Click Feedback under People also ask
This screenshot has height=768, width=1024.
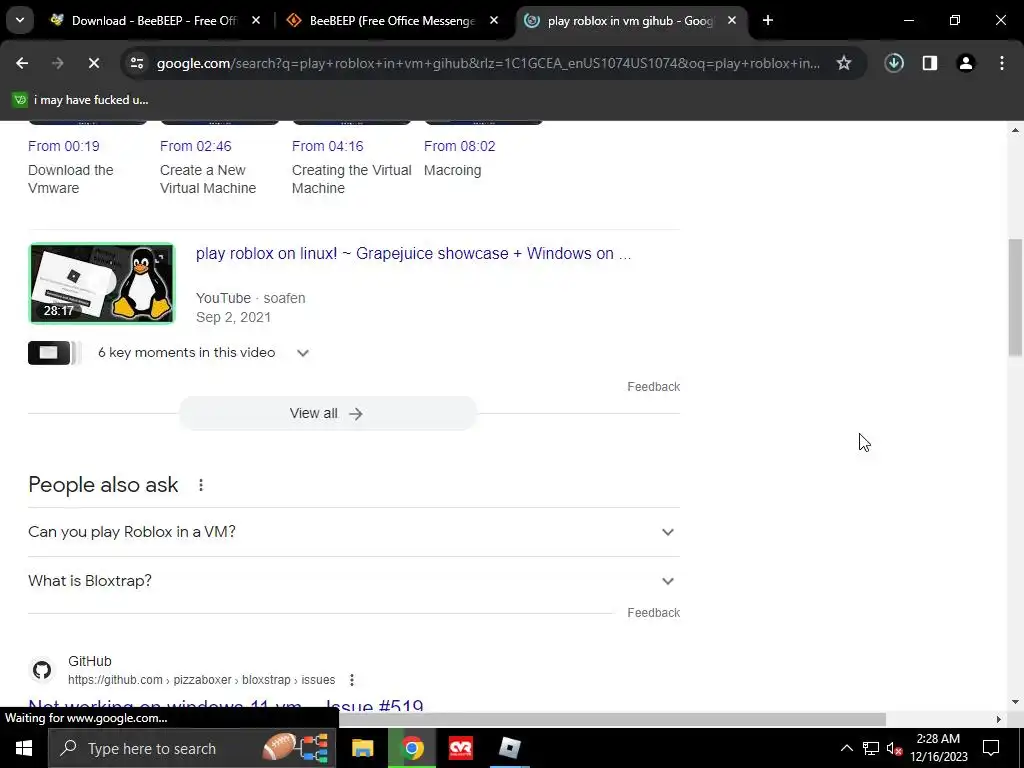654,613
